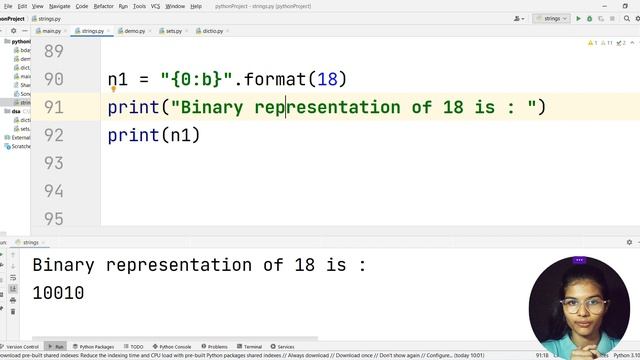Open the Services tool window
The width and height of the screenshot is (640, 360).
[282, 347]
